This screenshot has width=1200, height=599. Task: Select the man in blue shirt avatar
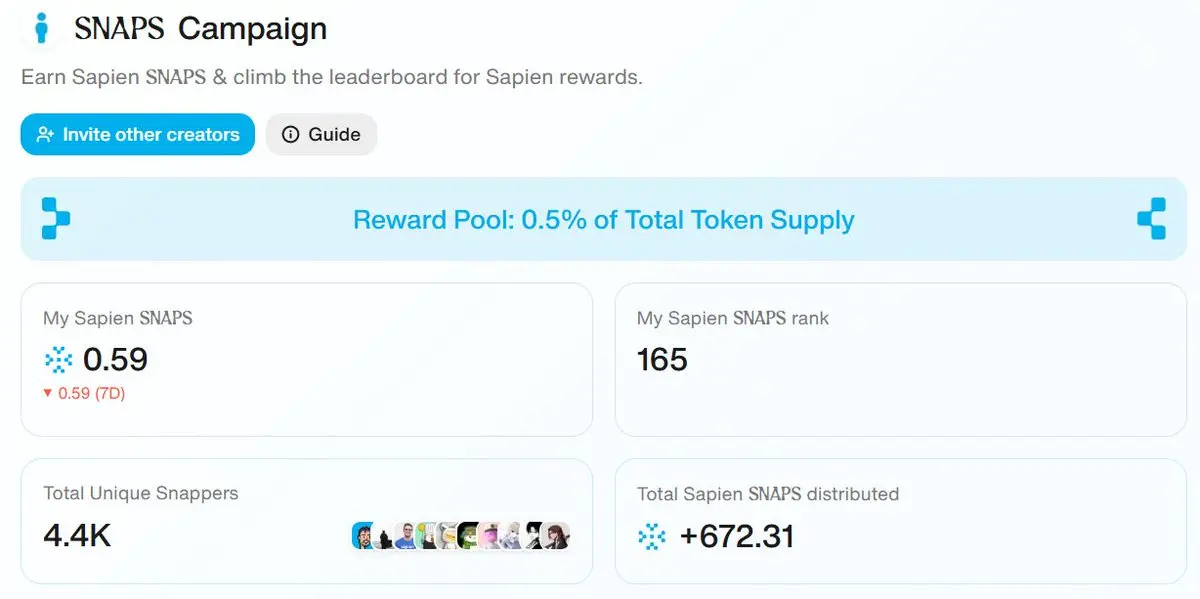point(406,536)
